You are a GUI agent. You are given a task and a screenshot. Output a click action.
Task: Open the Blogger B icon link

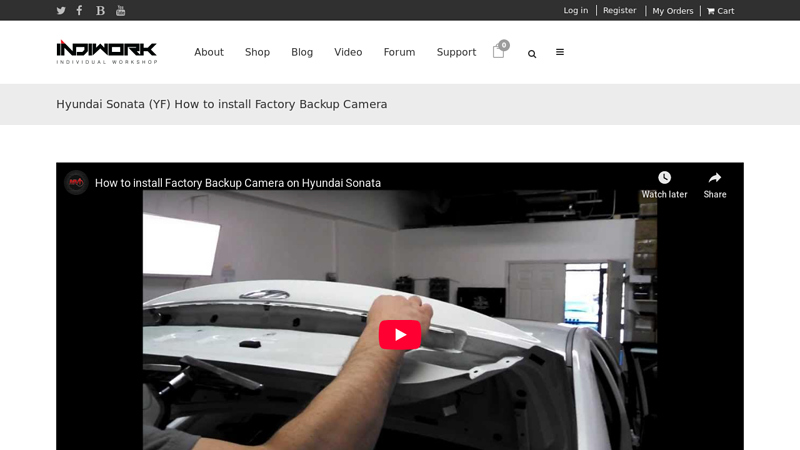tap(101, 10)
